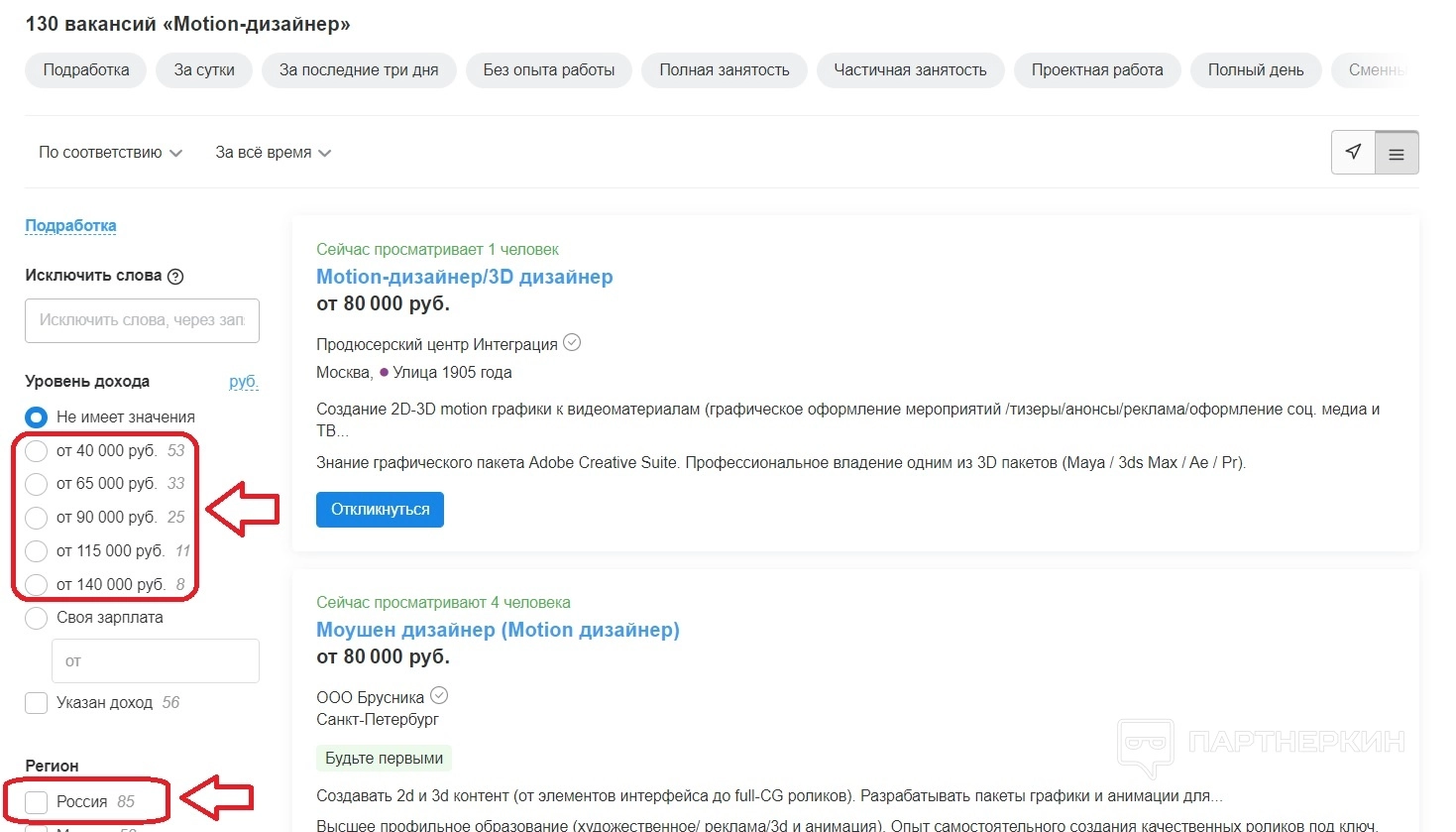Enable Указан доход checkbox
The image size is (1456, 832).
click(x=37, y=703)
